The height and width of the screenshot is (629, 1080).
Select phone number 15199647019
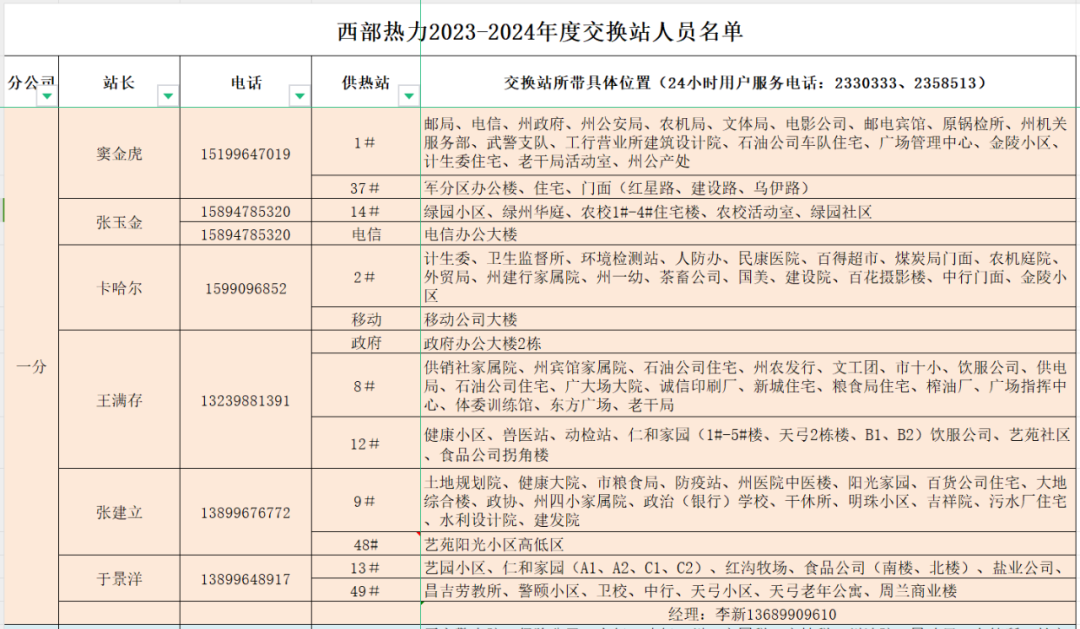[x=246, y=154]
